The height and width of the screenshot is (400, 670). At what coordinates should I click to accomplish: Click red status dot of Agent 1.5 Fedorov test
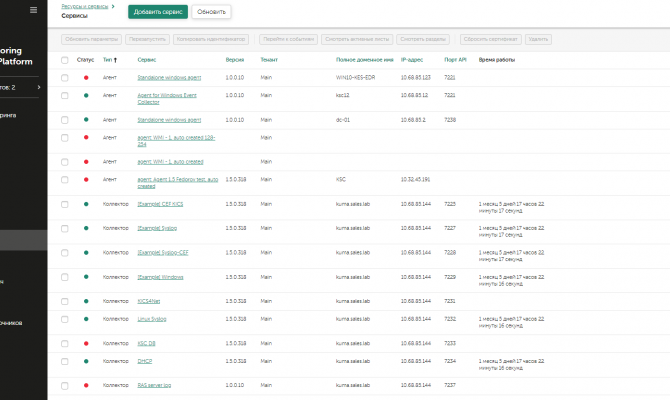coord(86,179)
